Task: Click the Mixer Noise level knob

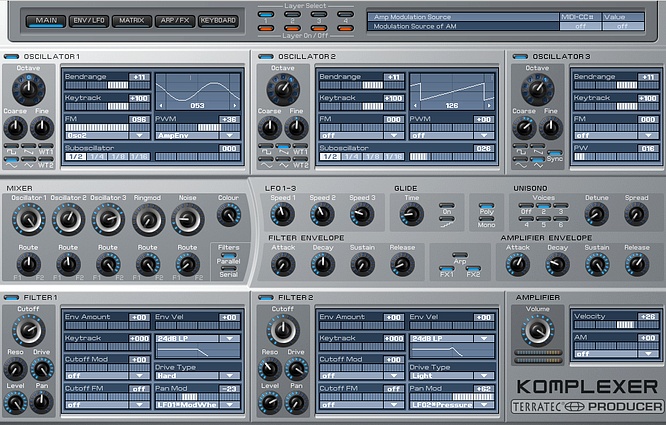Action: pyautogui.click(x=188, y=219)
